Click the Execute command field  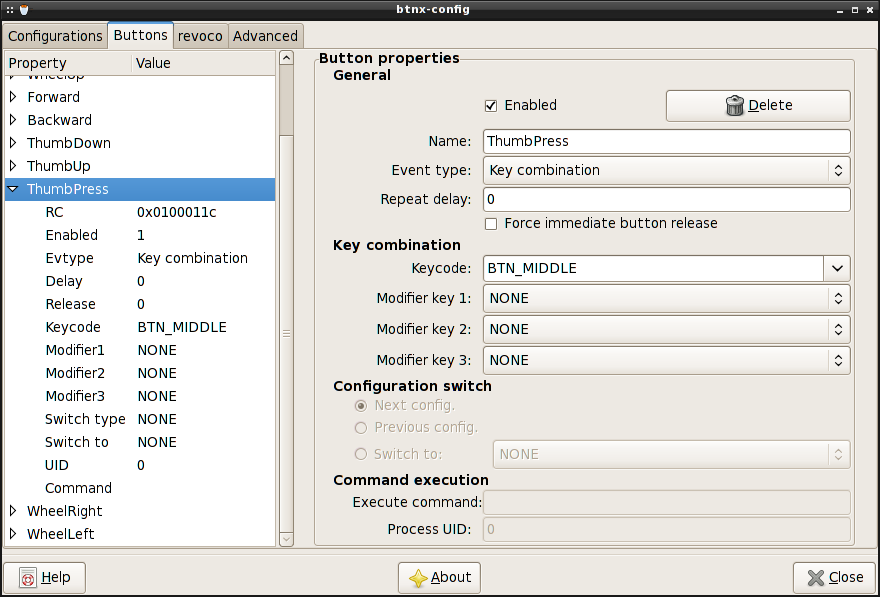[667, 503]
